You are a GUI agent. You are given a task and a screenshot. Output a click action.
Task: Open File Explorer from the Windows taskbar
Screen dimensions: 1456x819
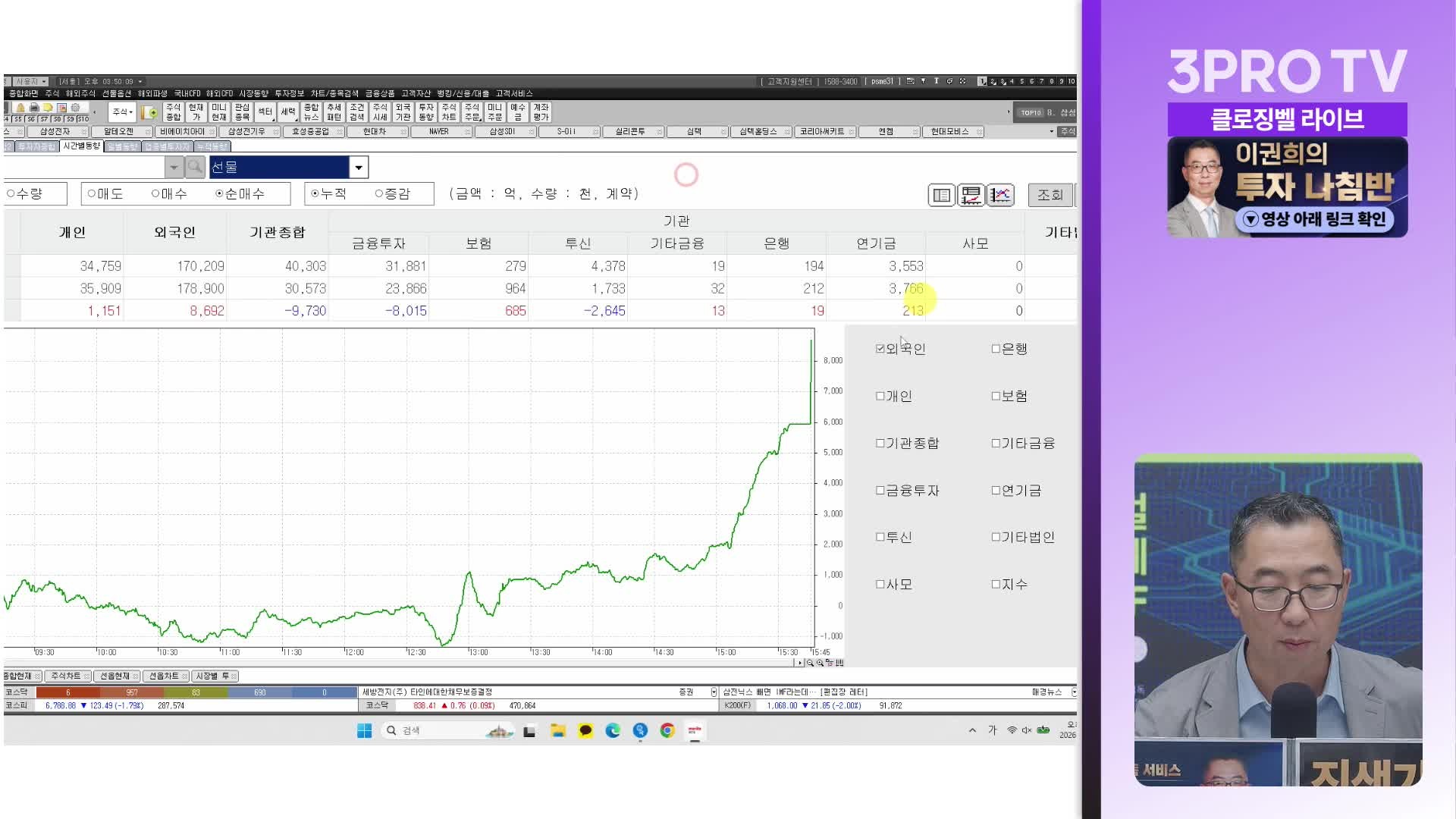[x=558, y=730]
